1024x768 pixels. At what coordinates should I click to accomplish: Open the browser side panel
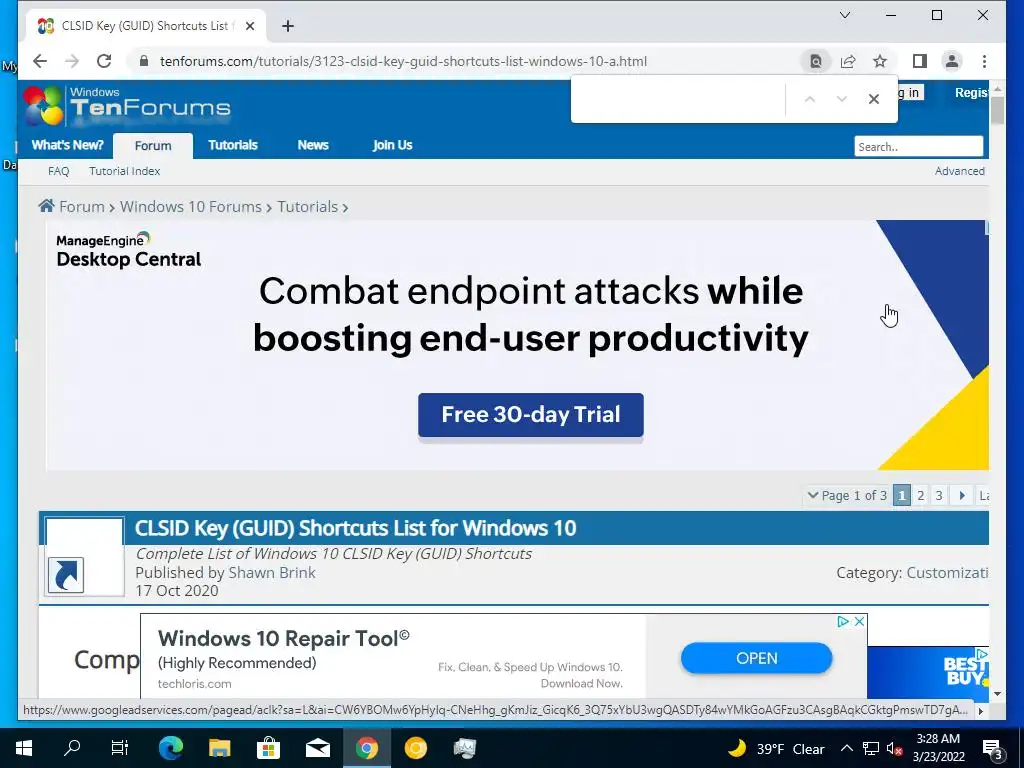(920, 61)
